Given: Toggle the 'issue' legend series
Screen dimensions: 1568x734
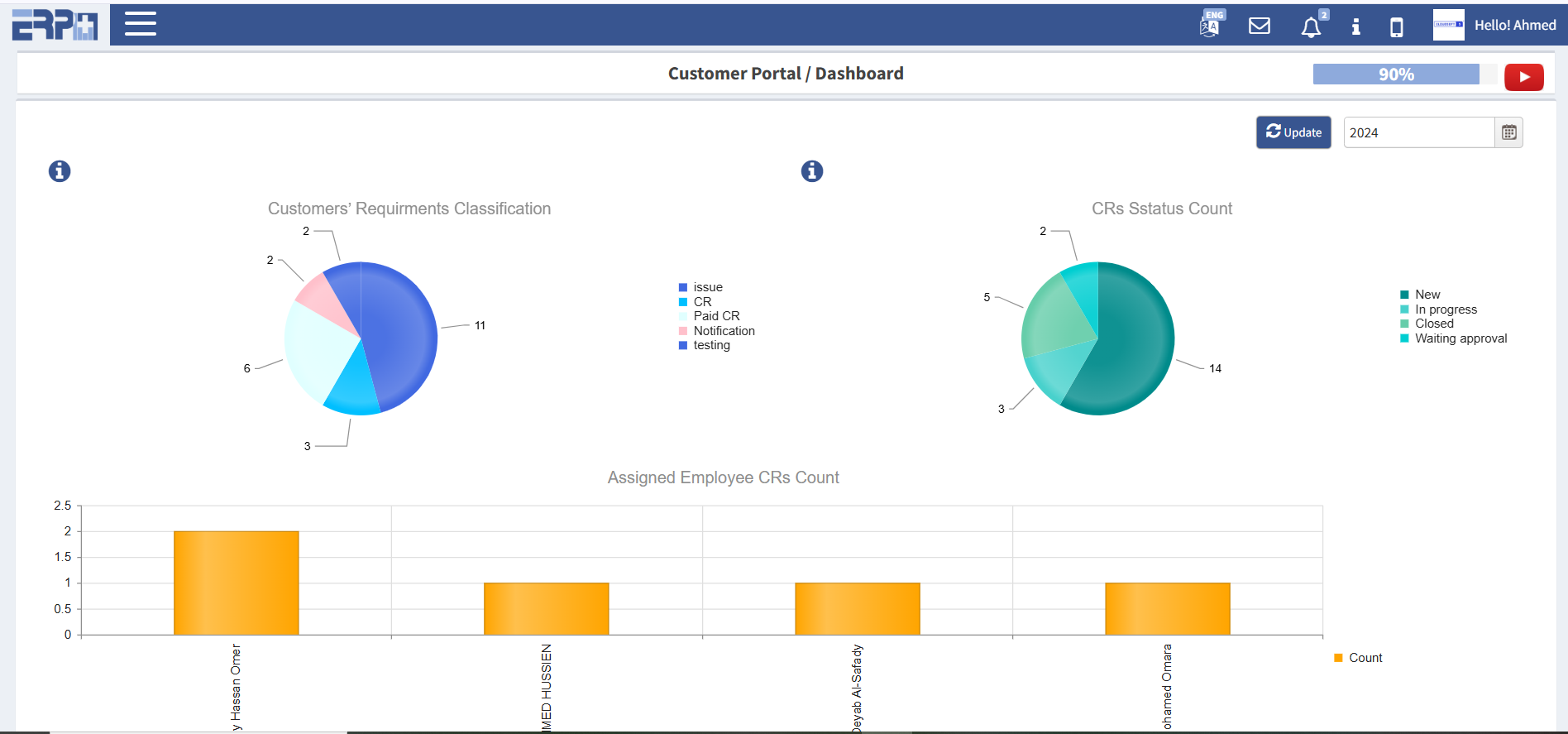Looking at the screenshot, I should point(707,287).
